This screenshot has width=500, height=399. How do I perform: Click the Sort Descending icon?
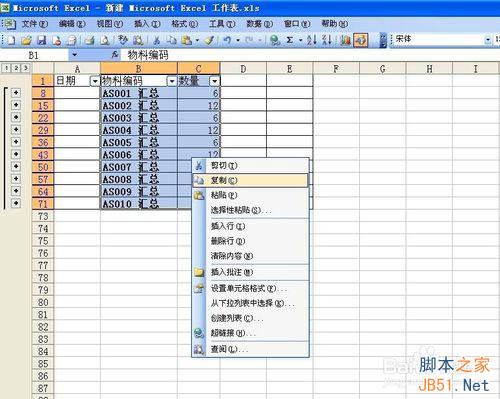[327, 40]
